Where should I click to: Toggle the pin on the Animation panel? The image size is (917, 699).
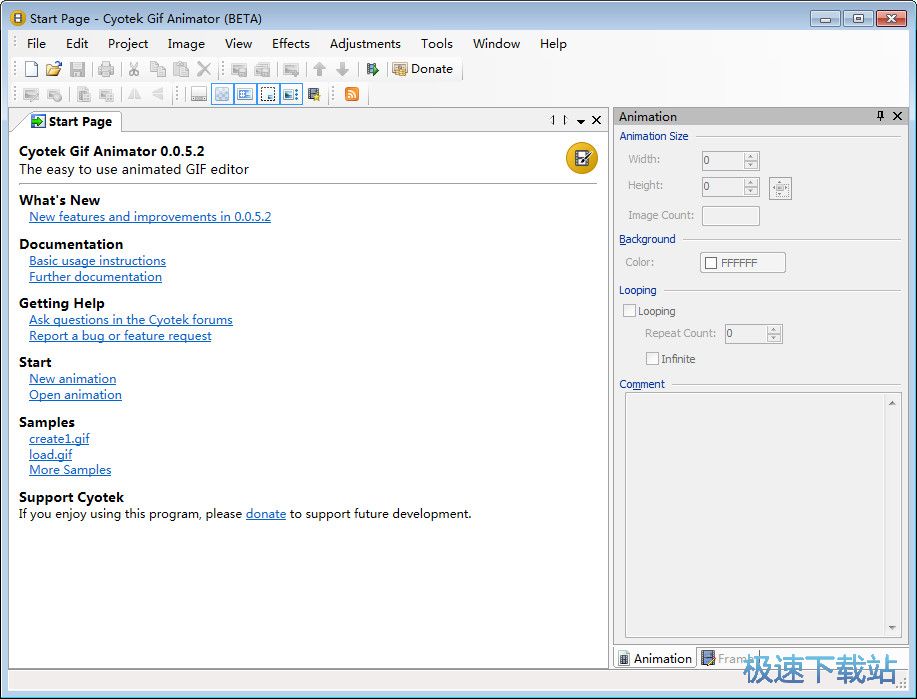[x=880, y=116]
